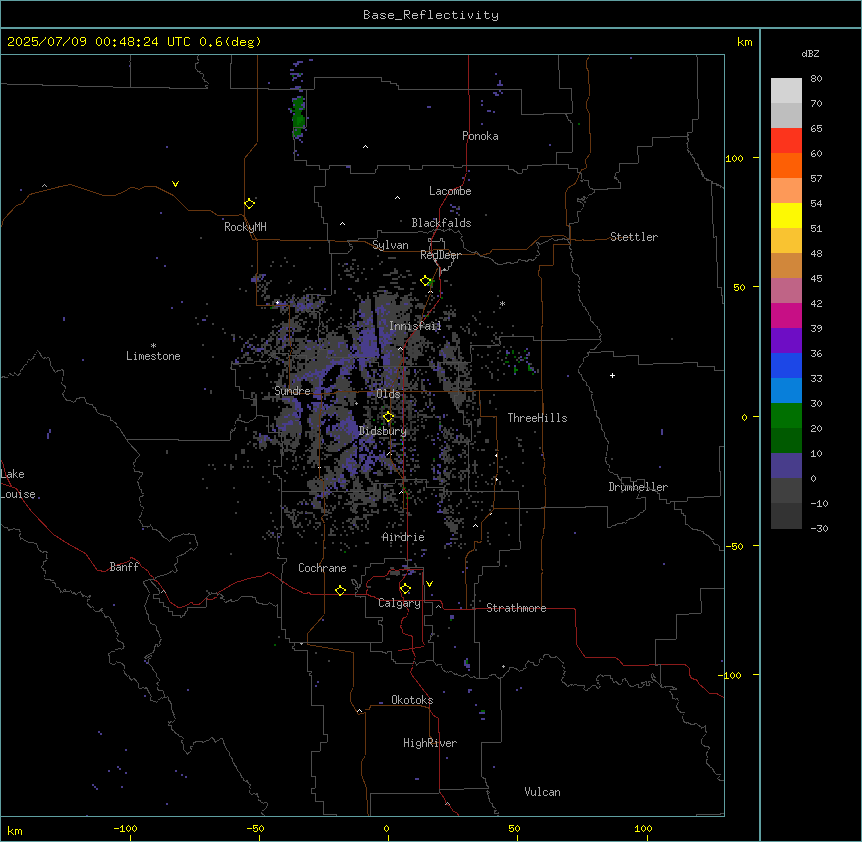Click the yellow diamond marker beside RockyMH
Viewport: 862px width, 842px height.
click(249, 203)
